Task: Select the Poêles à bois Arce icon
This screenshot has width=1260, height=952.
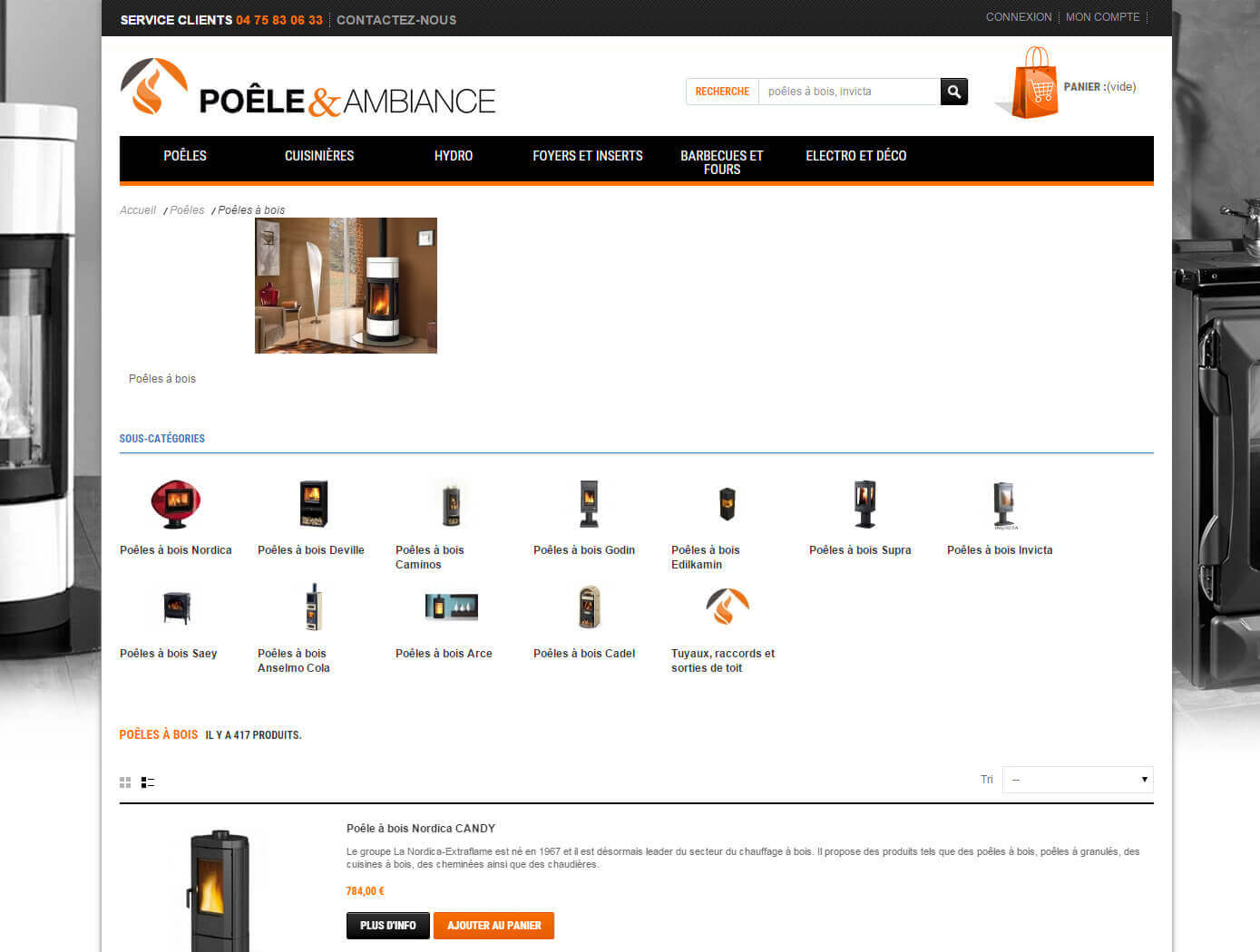Action: [x=451, y=607]
